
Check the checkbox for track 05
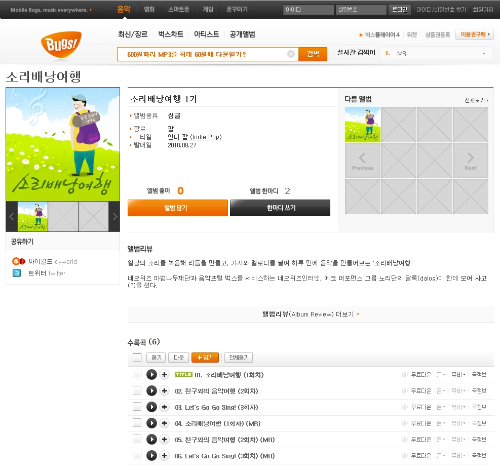pyautogui.click(x=137, y=440)
